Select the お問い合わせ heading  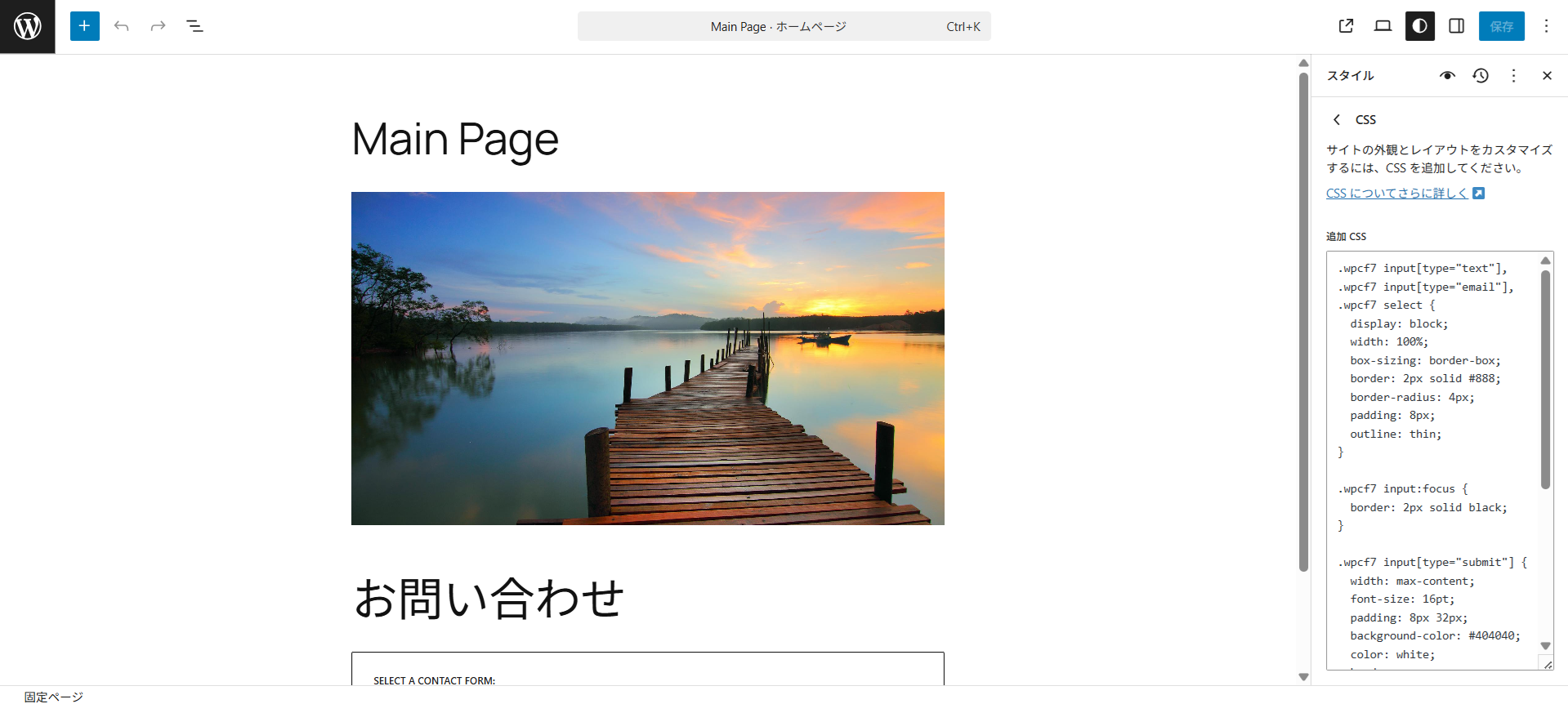[489, 598]
